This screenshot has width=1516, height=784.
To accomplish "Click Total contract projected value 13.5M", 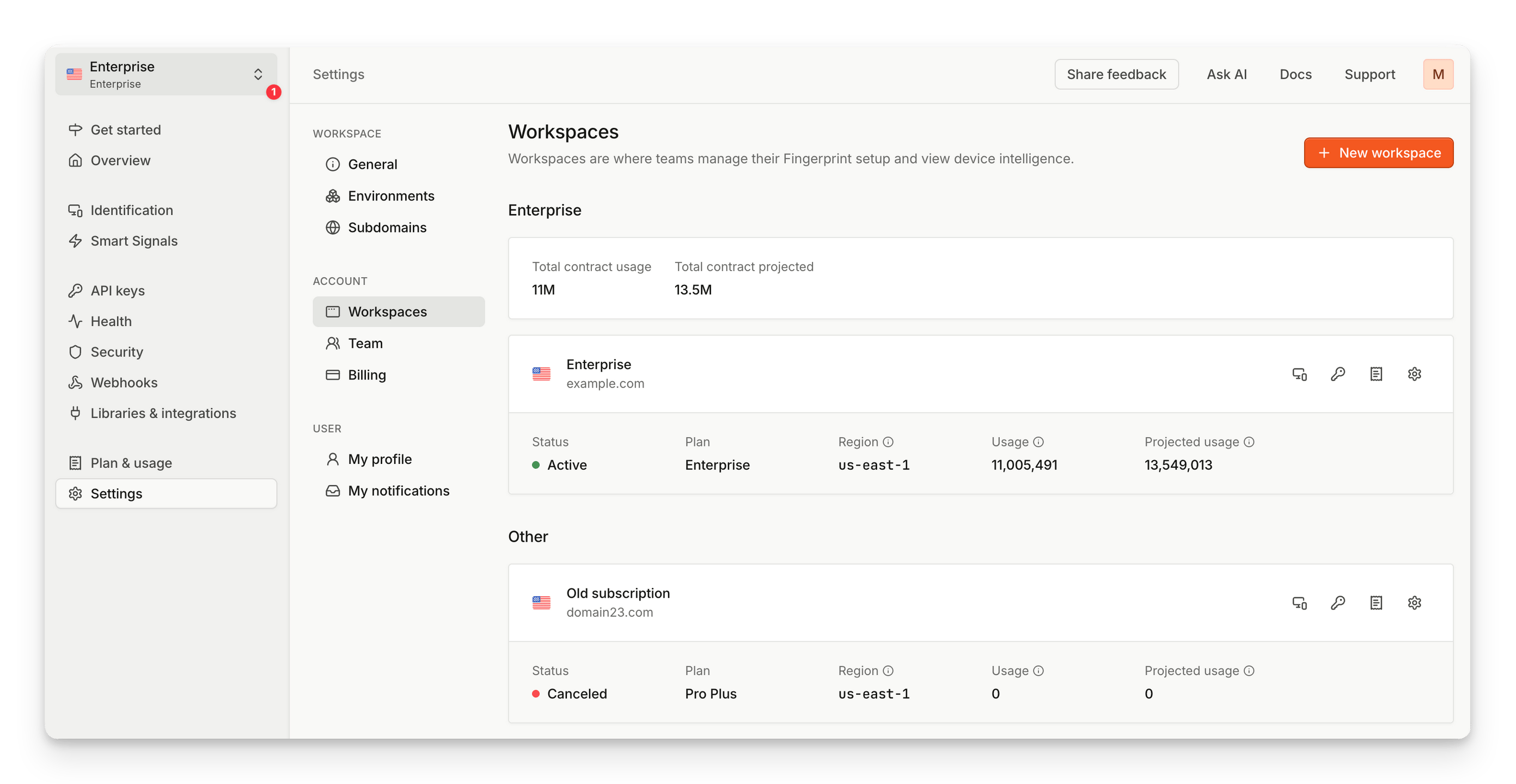I will pyautogui.click(x=693, y=290).
